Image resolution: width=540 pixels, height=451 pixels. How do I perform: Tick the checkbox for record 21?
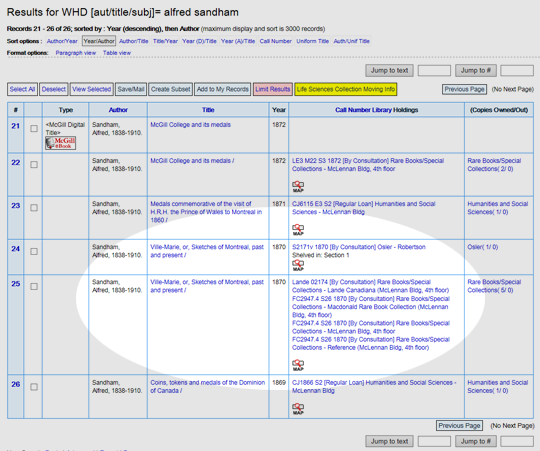pos(34,128)
